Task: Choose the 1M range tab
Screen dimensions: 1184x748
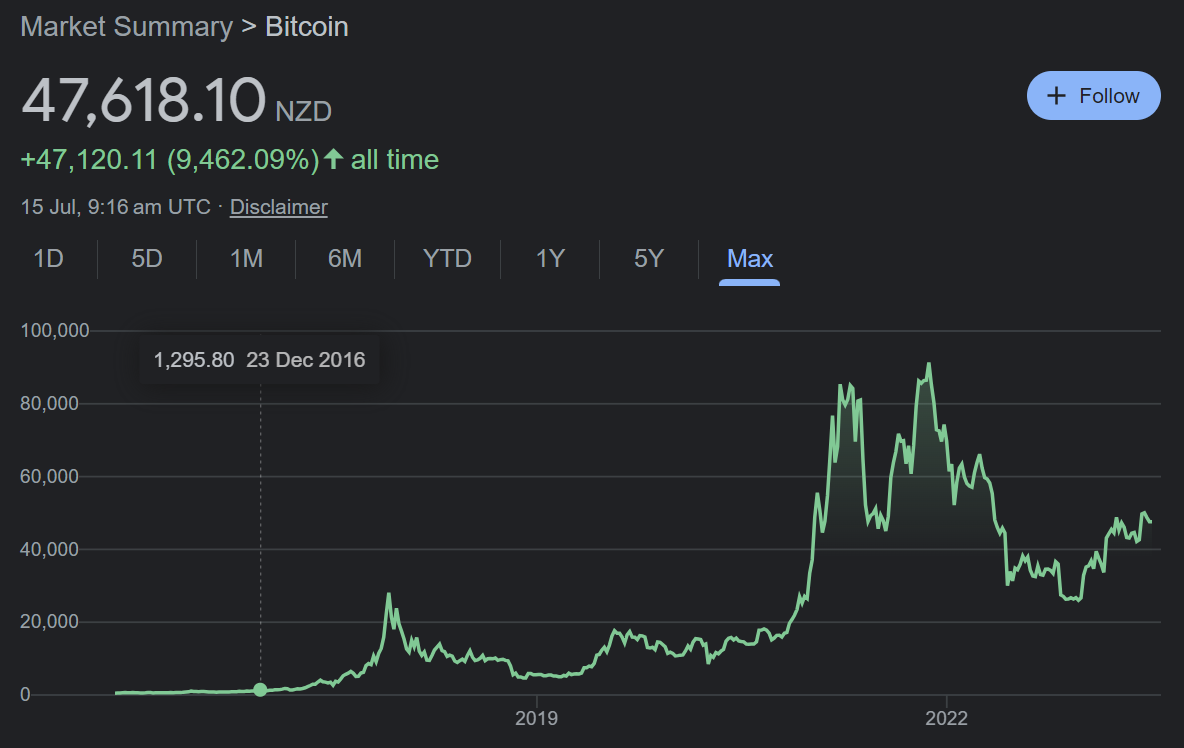Action: 246,259
